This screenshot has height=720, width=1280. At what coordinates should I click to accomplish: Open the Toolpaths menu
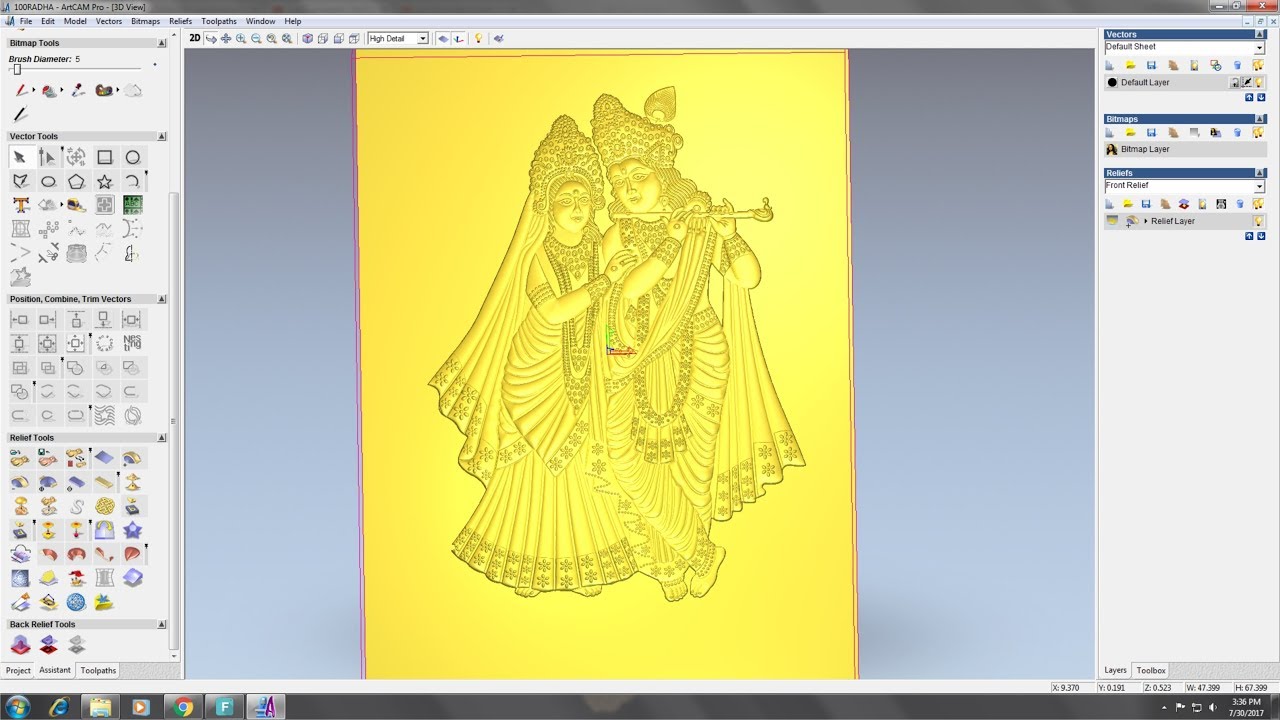[219, 21]
